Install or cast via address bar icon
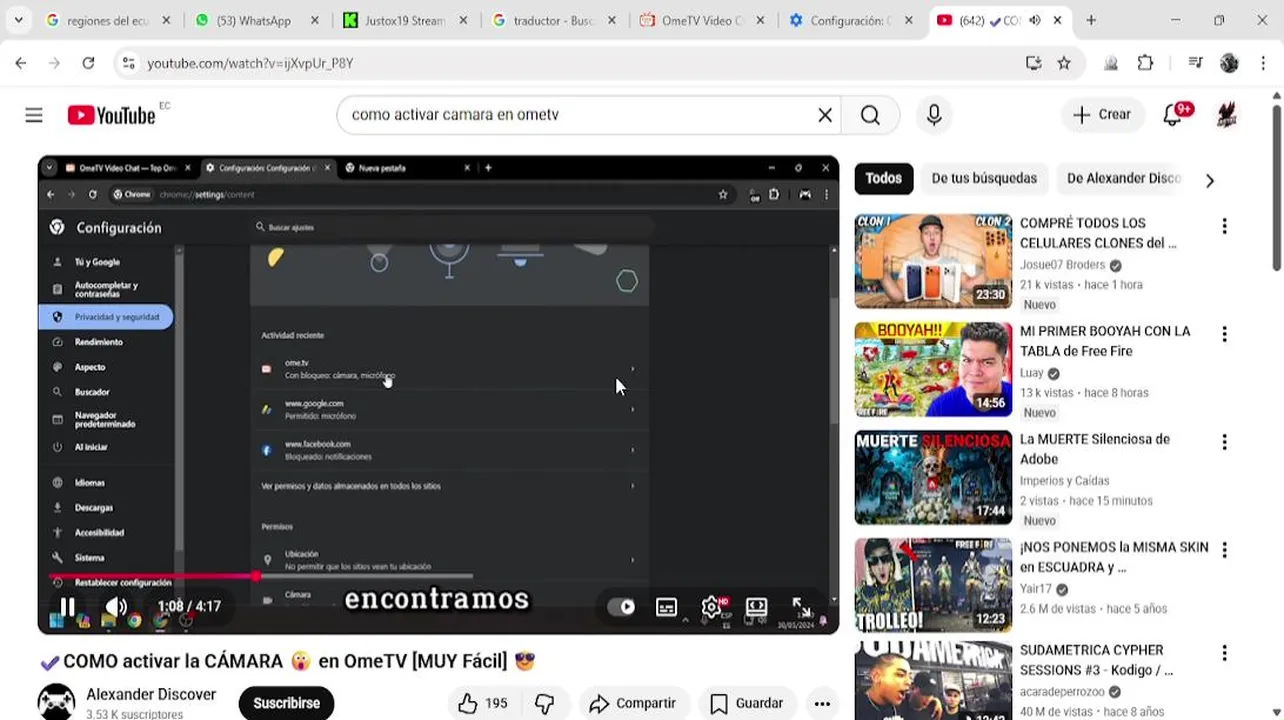 [x=1034, y=63]
